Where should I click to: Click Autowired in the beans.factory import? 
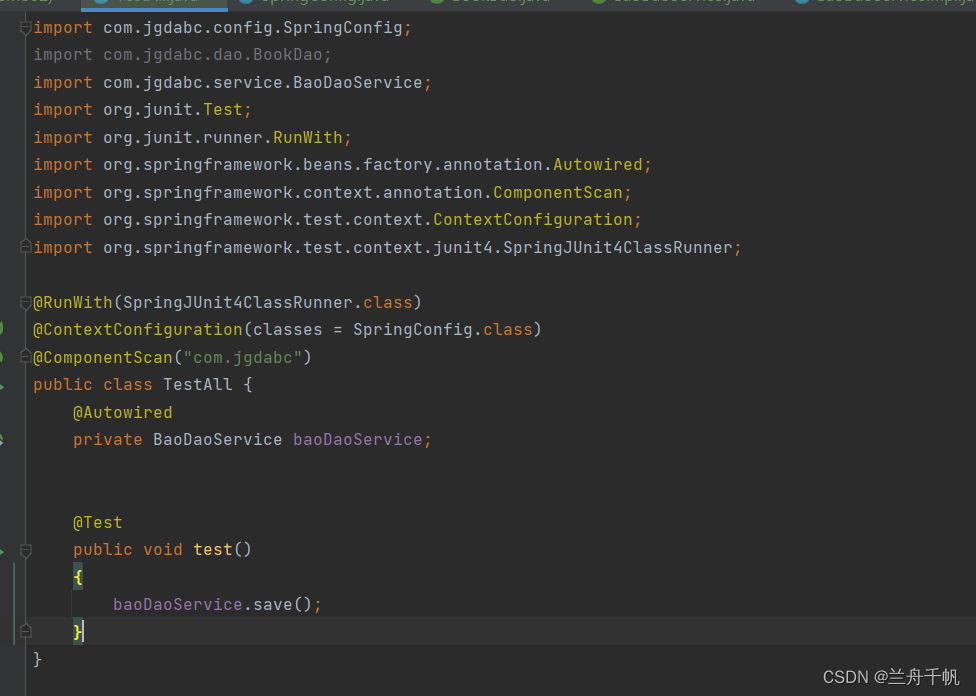tap(598, 164)
